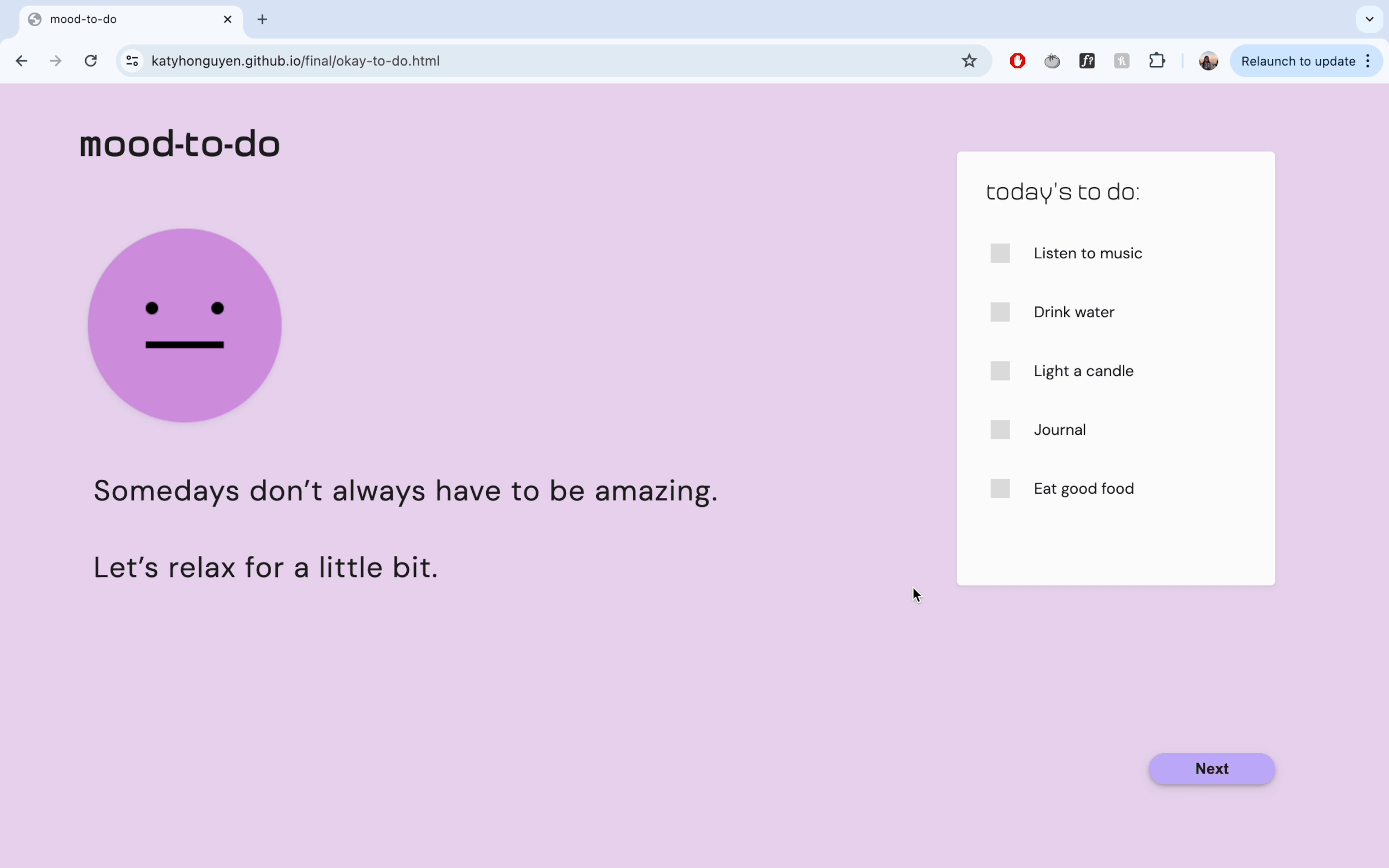Reload the current page
The width and height of the screenshot is (1389, 868).
(91, 61)
